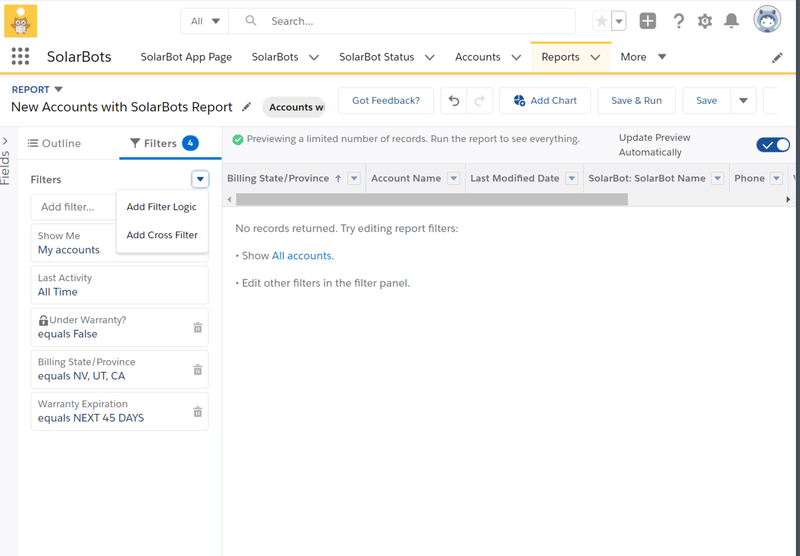This screenshot has height=556, width=800.
Task: Expand the SolarBots tab chevron
Action: (314, 57)
